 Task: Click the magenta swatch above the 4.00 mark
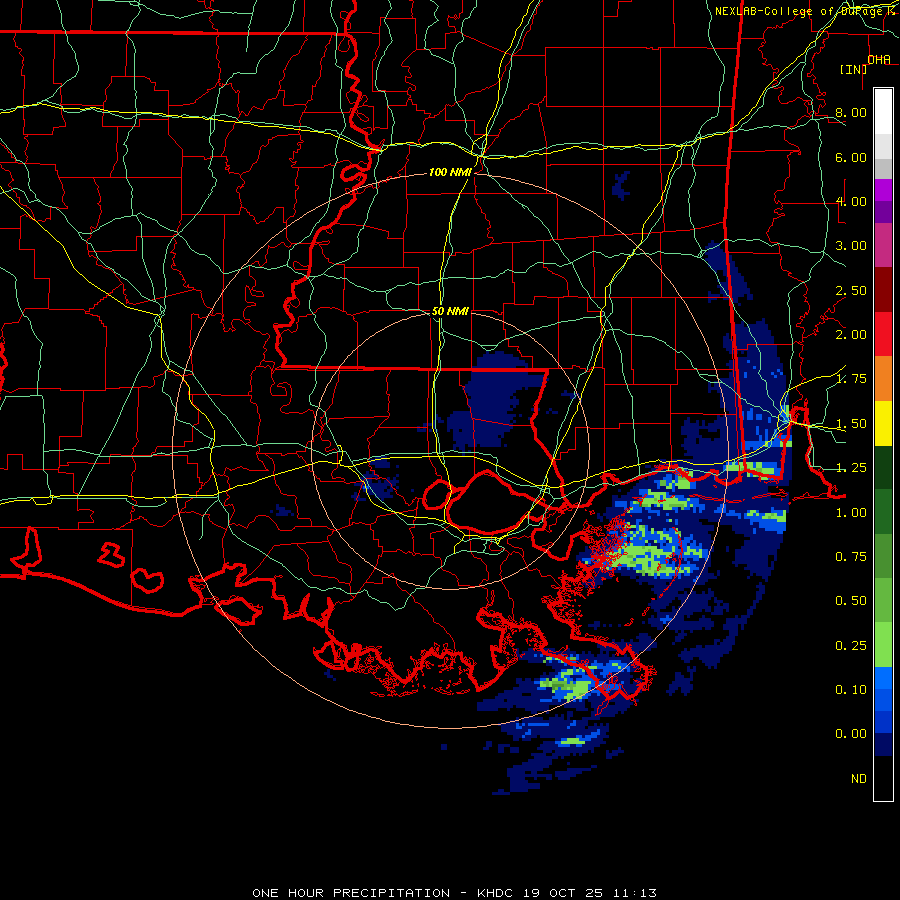point(883,189)
